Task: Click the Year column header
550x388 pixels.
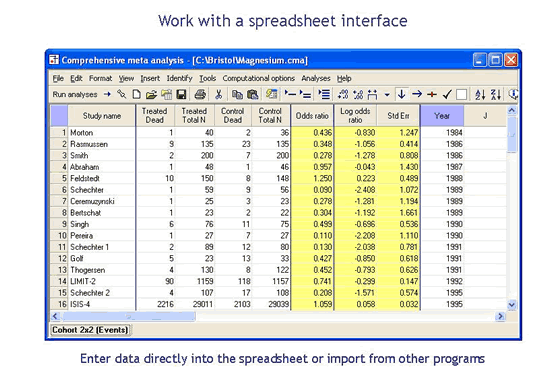Action: pos(442,116)
